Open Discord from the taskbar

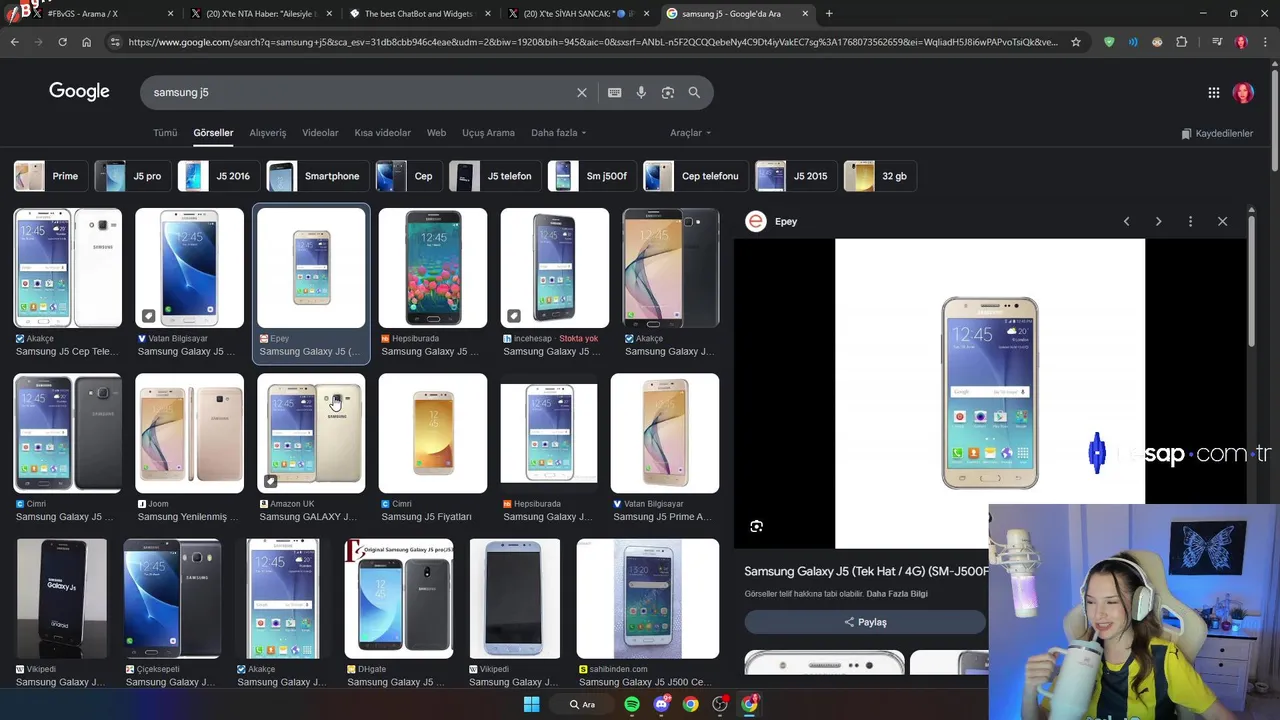pyautogui.click(x=661, y=704)
